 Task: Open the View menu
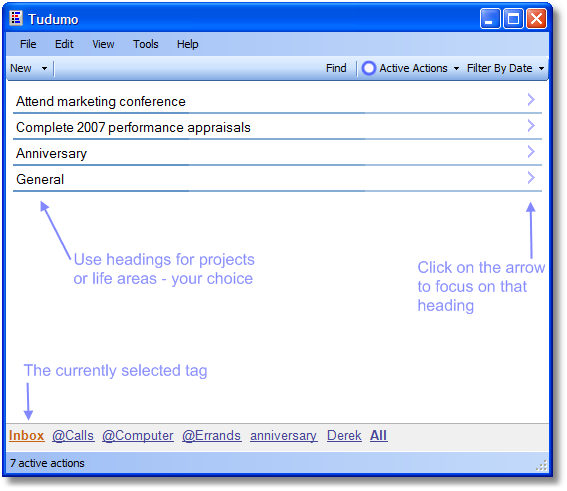(103, 44)
